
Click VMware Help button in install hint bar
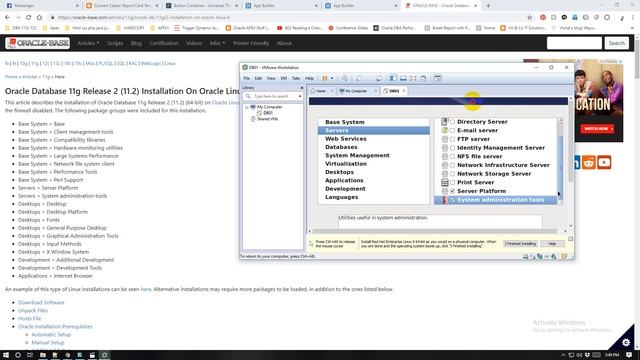coord(552,243)
